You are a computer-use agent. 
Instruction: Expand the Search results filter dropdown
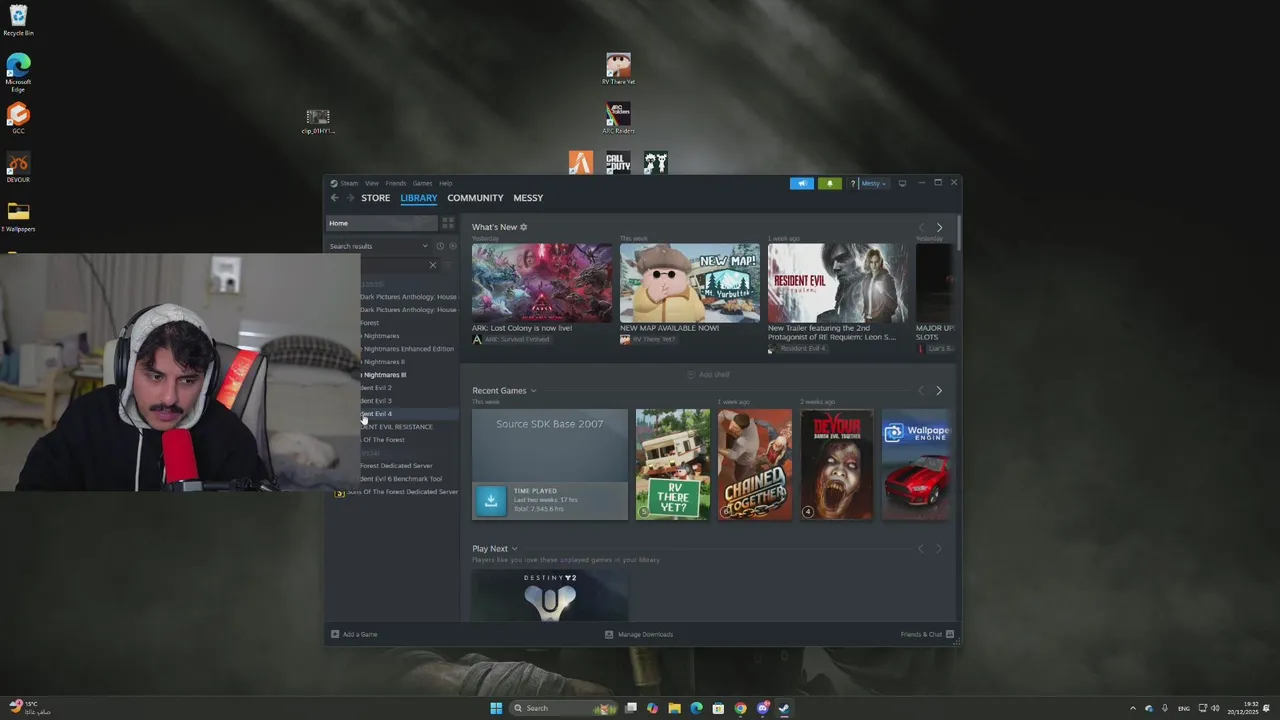pyautogui.click(x=425, y=246)
